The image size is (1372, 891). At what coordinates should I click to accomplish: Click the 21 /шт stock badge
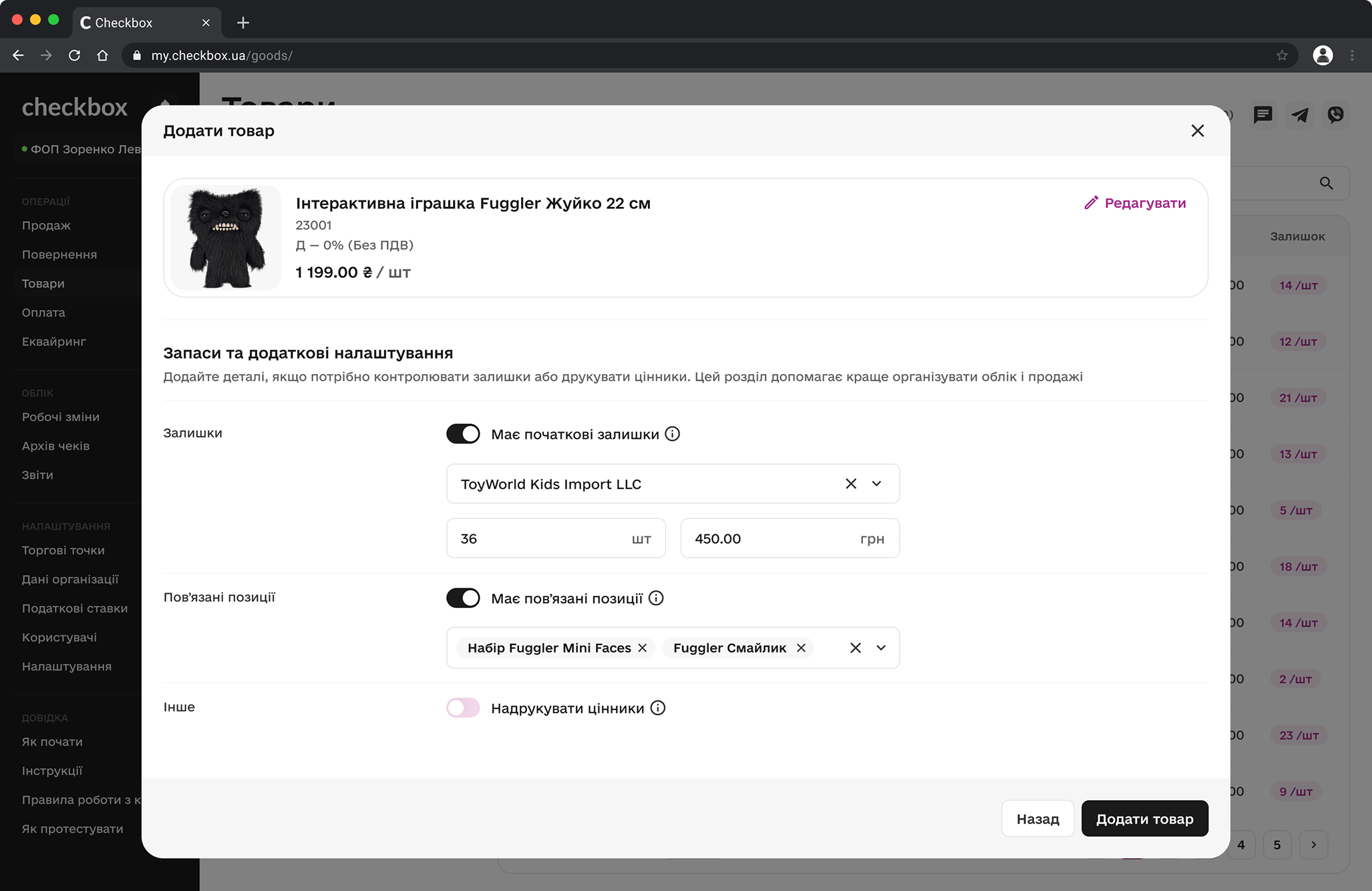pos(1299,398)
